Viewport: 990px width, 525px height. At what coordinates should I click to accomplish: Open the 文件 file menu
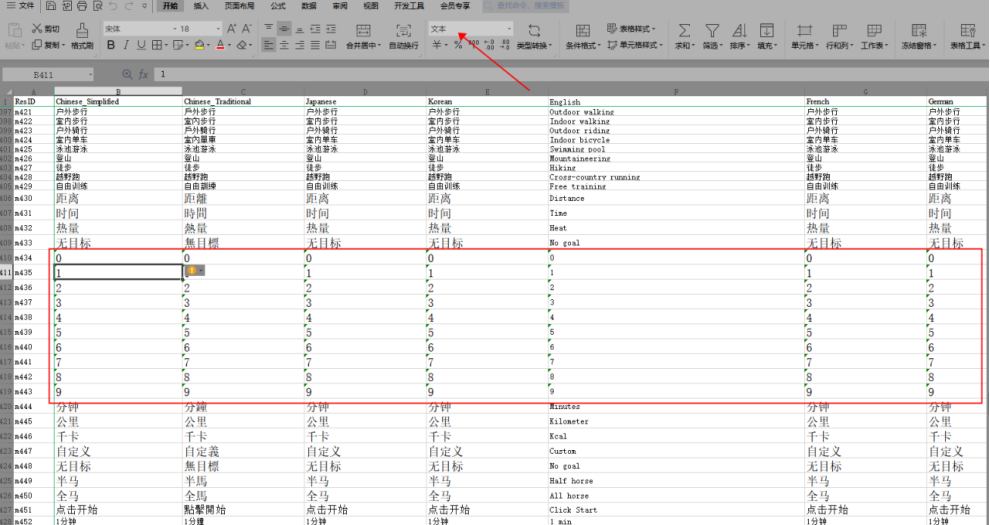21,6
